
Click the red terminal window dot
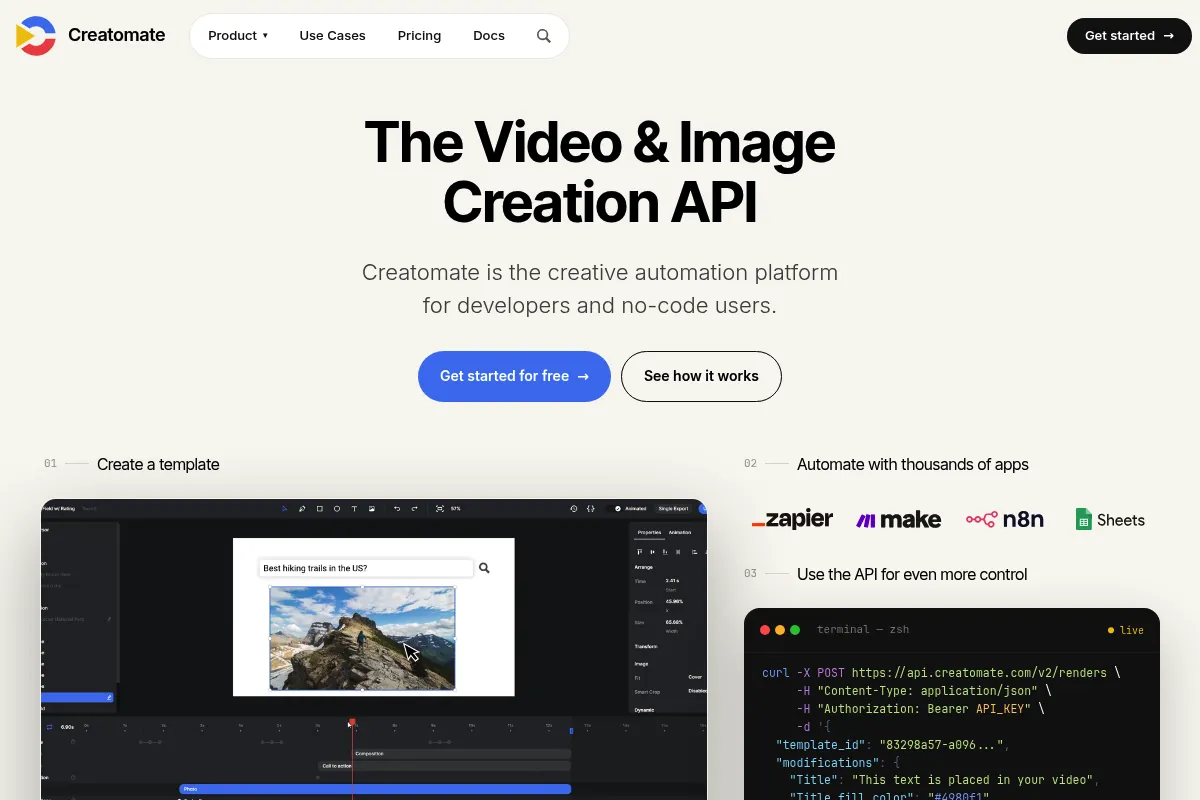pos(765,630)
